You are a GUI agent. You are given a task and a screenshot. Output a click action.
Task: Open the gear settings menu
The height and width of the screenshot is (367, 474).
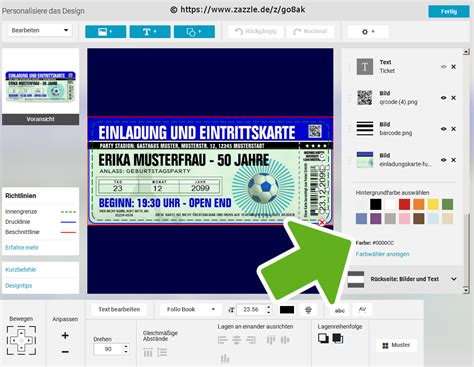[368, 32]
